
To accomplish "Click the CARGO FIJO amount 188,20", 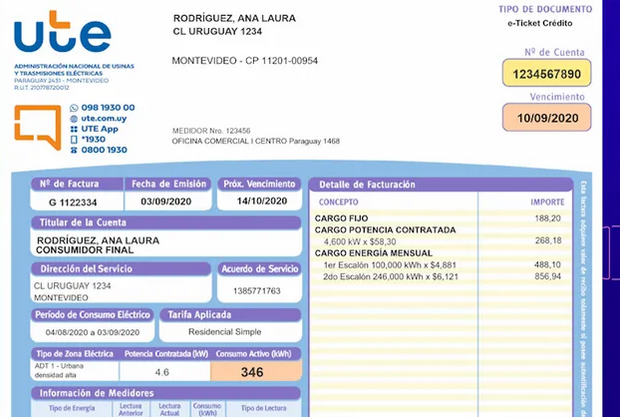I will pos(547,218).
